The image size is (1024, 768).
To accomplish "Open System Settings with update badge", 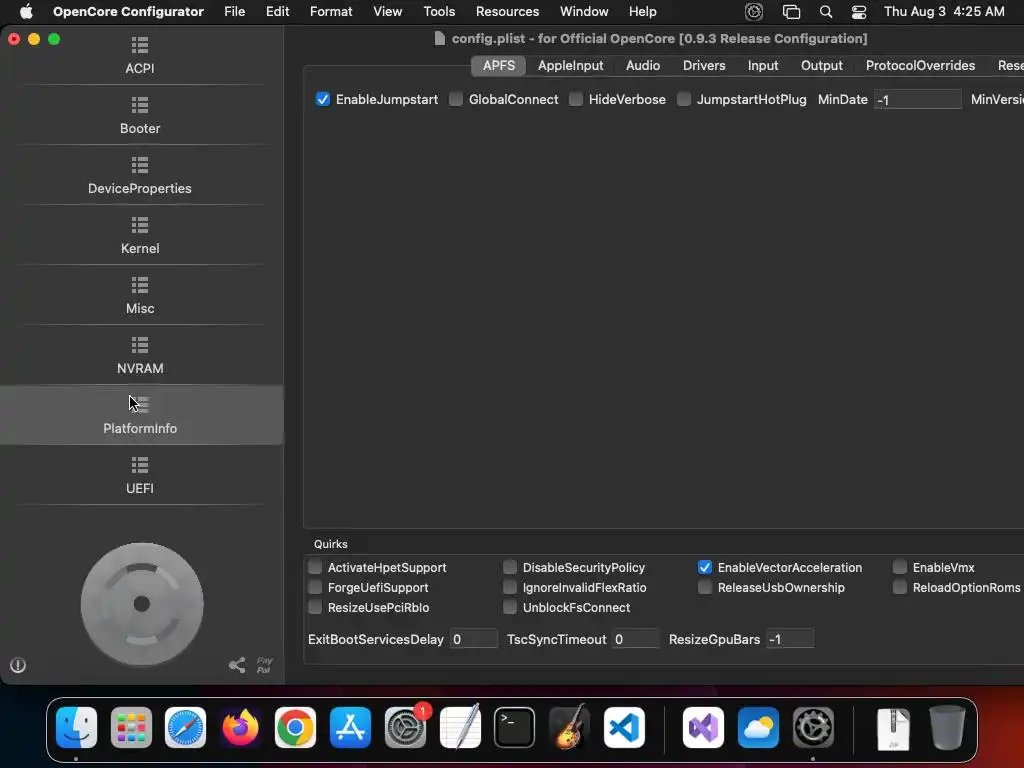I will (406, 727).
